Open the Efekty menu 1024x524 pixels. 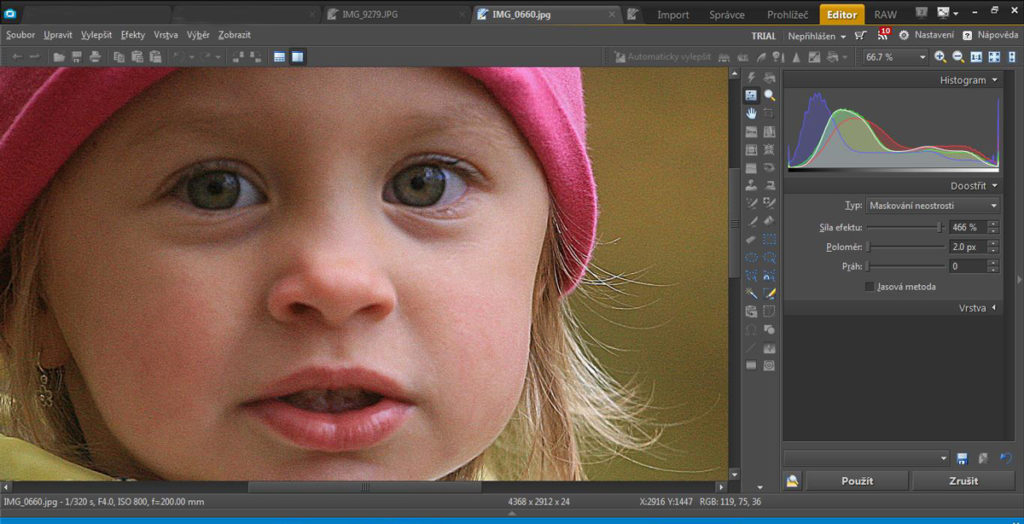133,35
